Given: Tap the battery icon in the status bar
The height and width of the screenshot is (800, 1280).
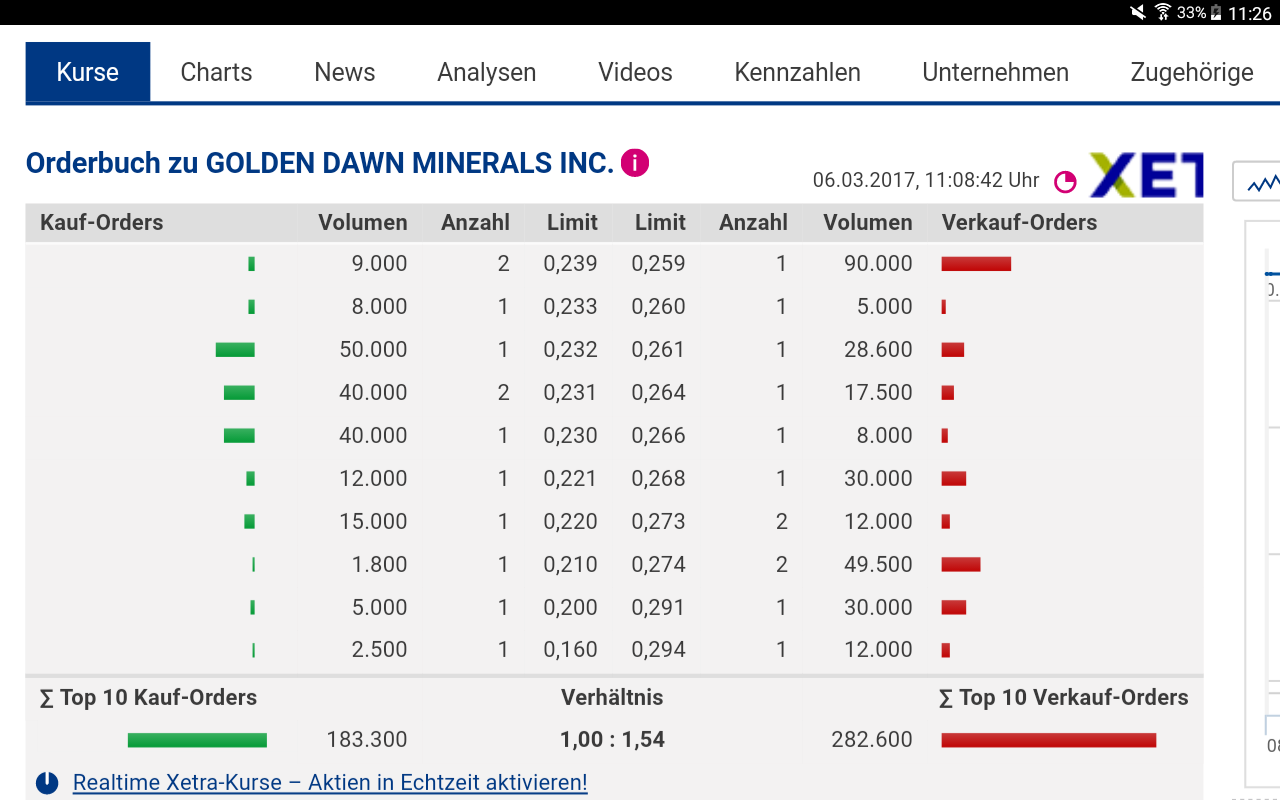Looking at the screenshot, I should (x=1216, y=13).
